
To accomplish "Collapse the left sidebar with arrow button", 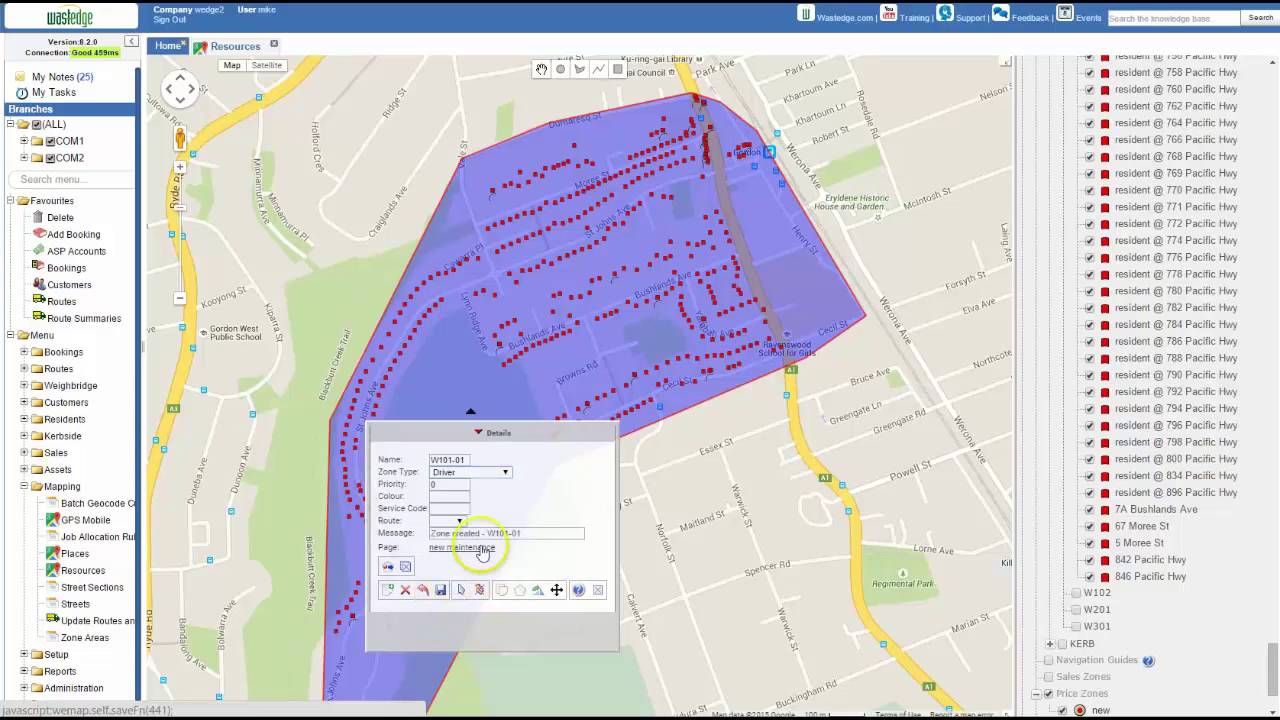I will tap(131, 41).
